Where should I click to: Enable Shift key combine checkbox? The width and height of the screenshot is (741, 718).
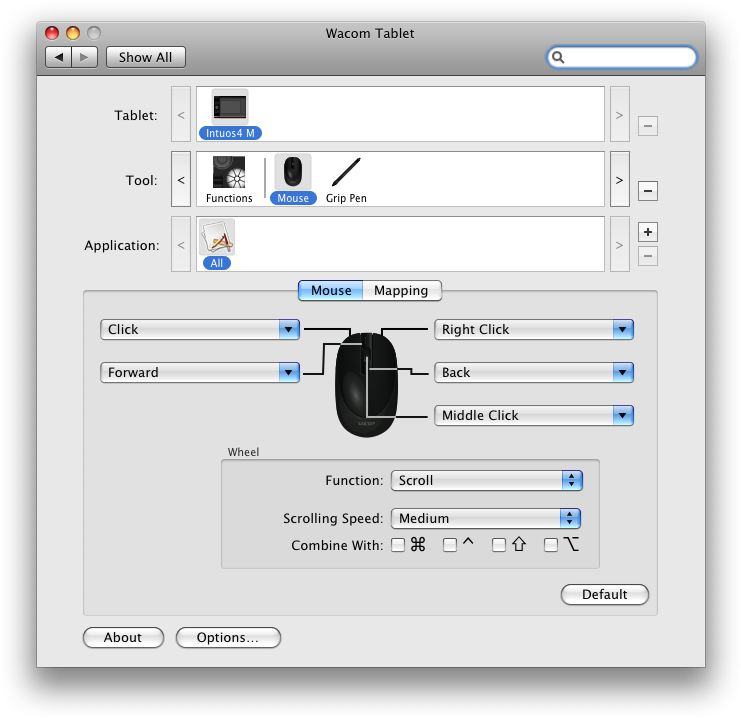point(499,545)
